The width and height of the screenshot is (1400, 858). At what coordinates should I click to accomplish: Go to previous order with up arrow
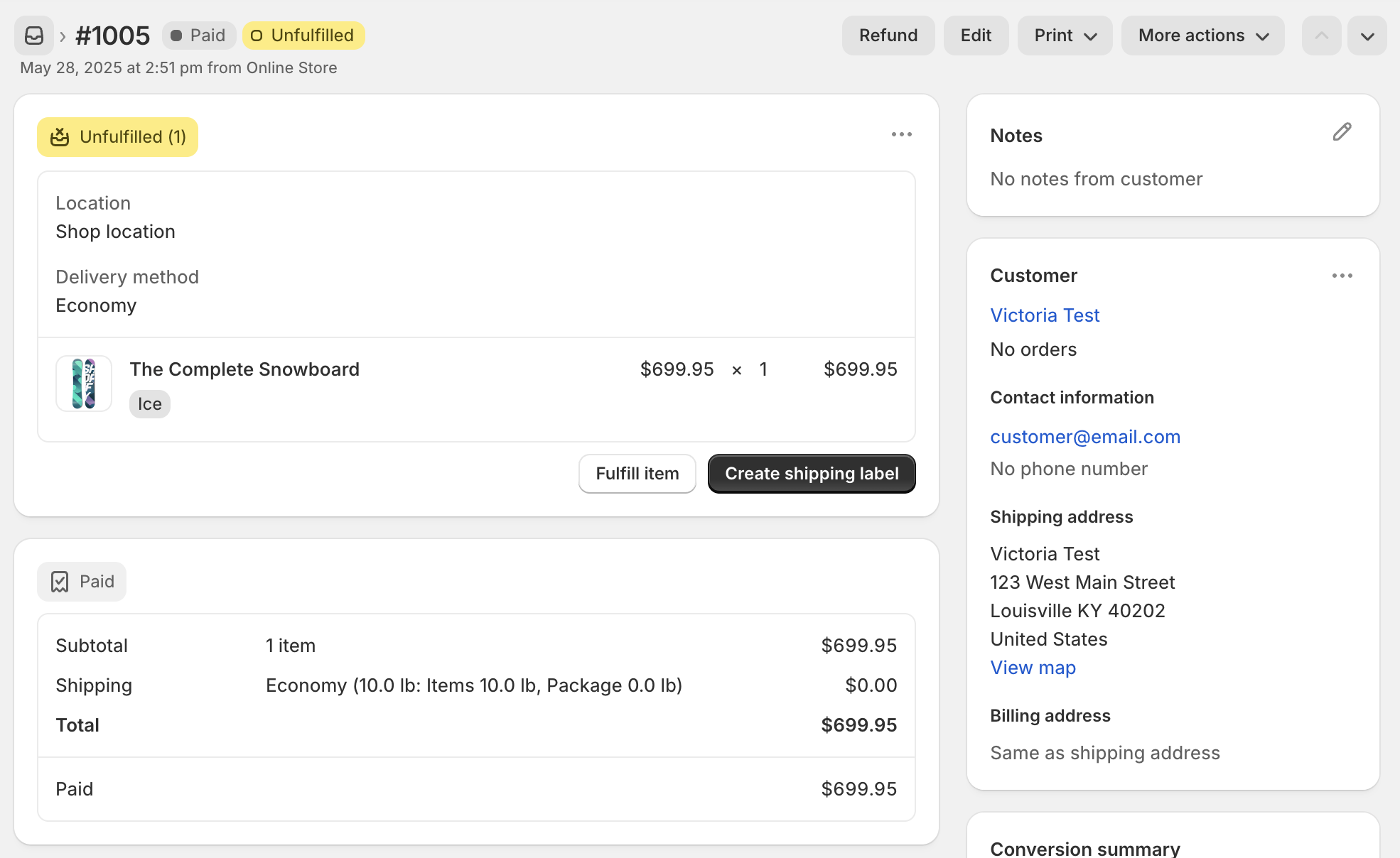[x=1321, y=36]
